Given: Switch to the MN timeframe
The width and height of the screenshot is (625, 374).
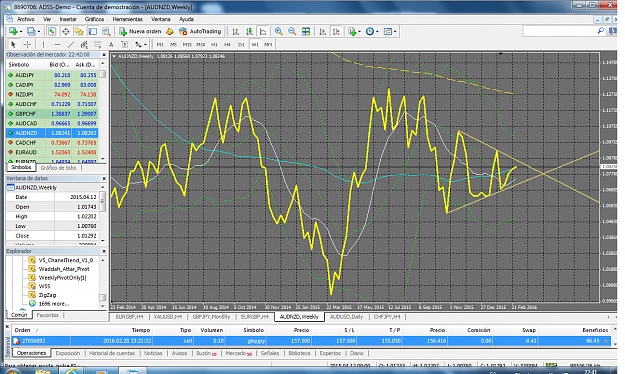Looking at the screenshot, I should 268,44.
